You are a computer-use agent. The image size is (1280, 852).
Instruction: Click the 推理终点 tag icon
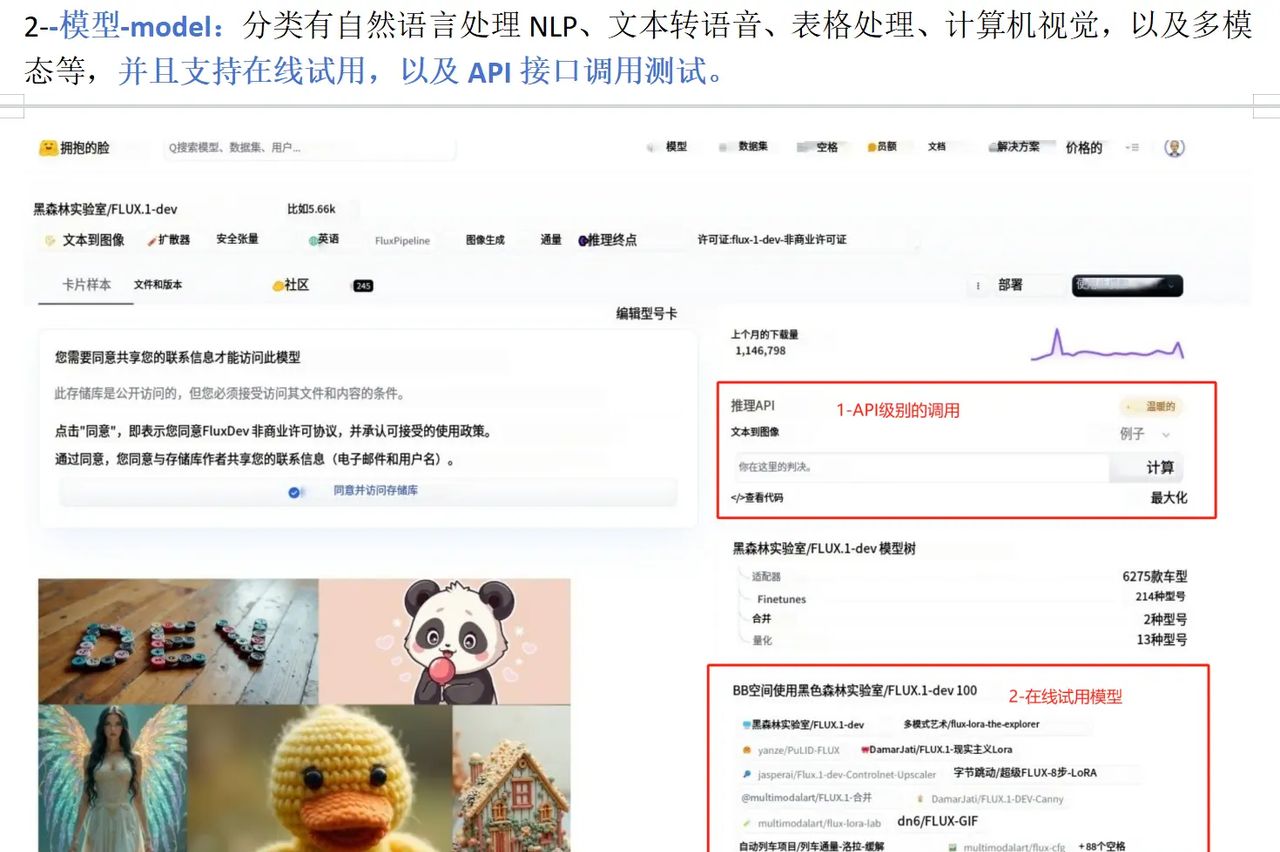pos(583,240)
